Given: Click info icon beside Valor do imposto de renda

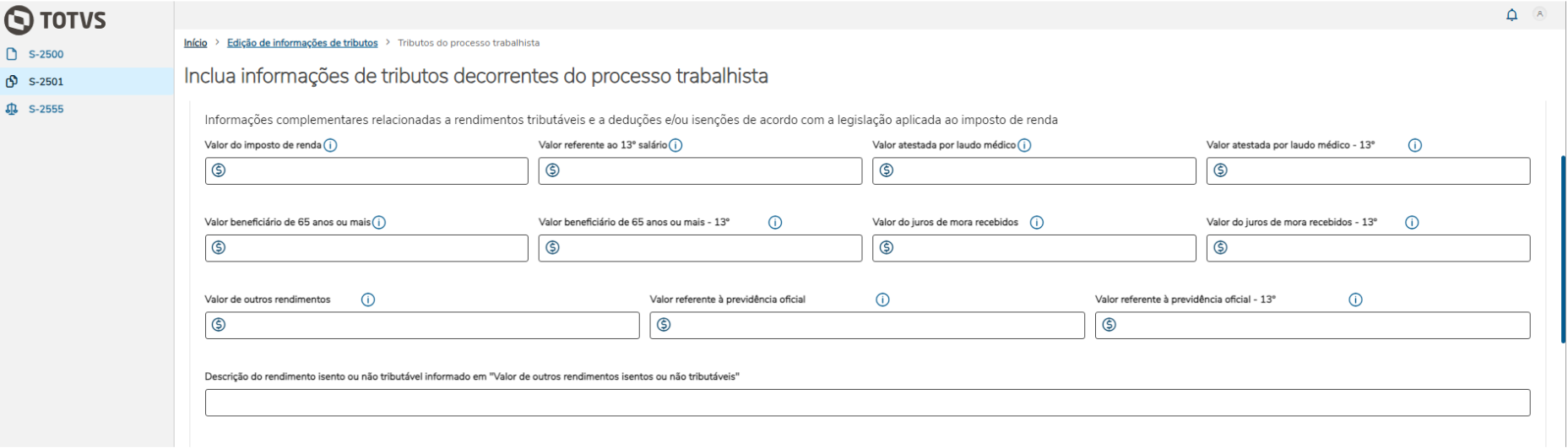Looking at the screenshot, I should point(330,145).
